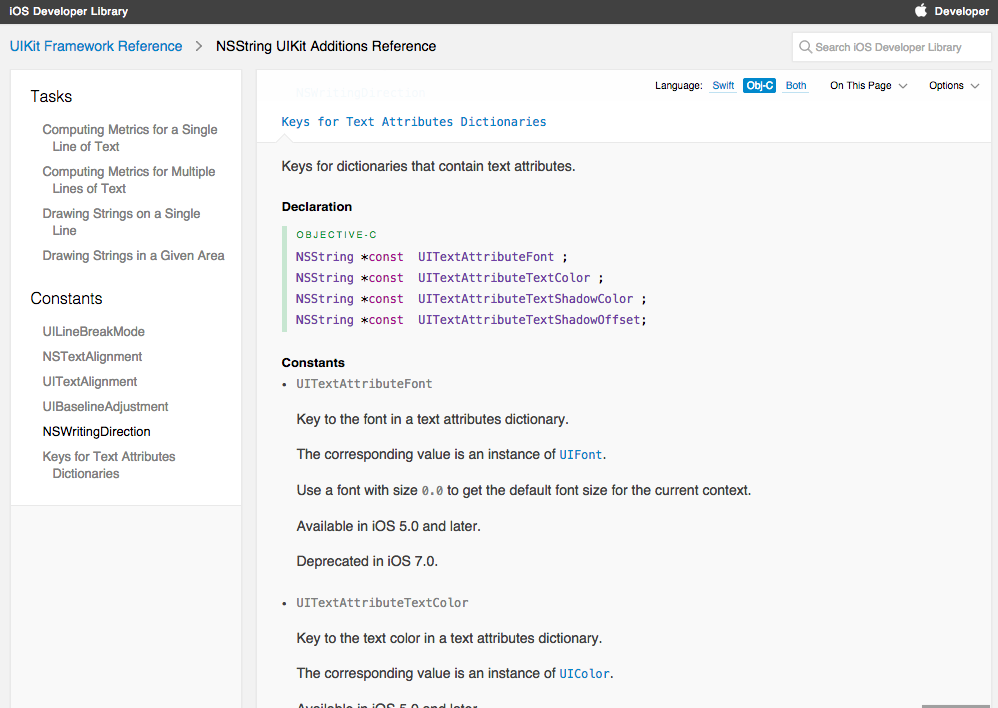Click the Developer header link
The width and height of the screenshot is (998, 708).
(961, 12)
